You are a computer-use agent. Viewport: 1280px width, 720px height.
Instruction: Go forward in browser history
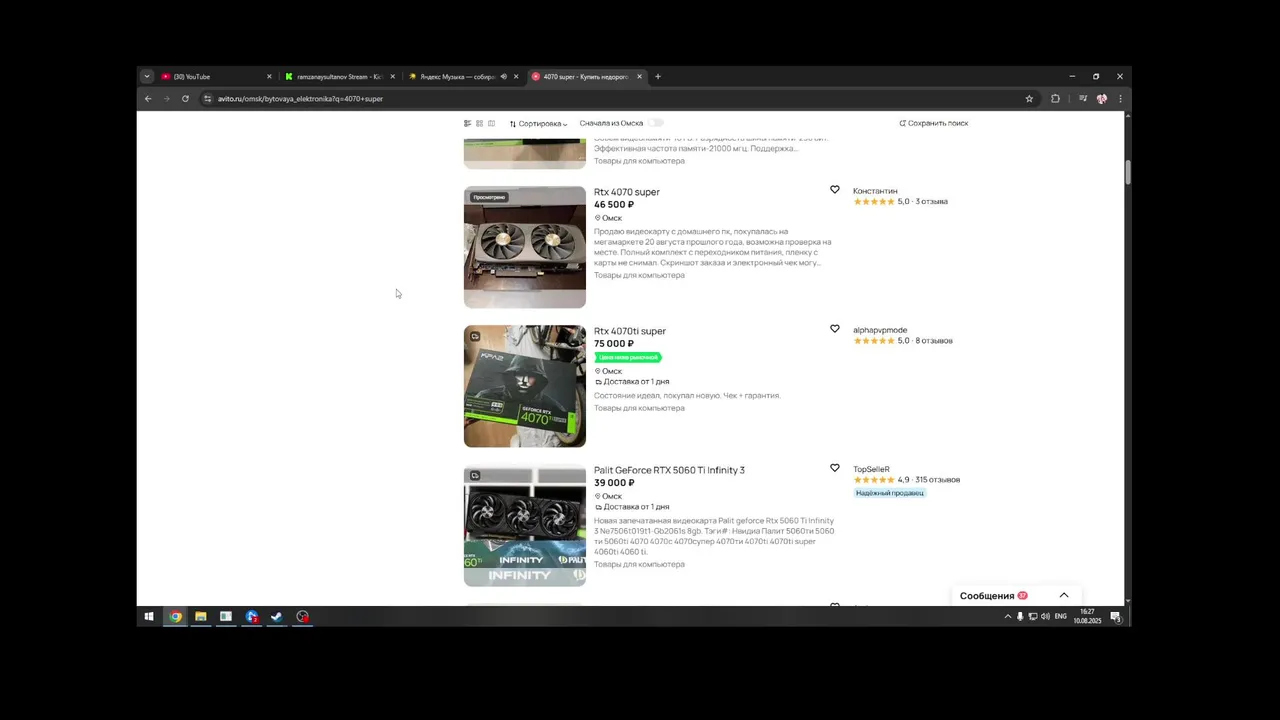click(x=166, y=99)
